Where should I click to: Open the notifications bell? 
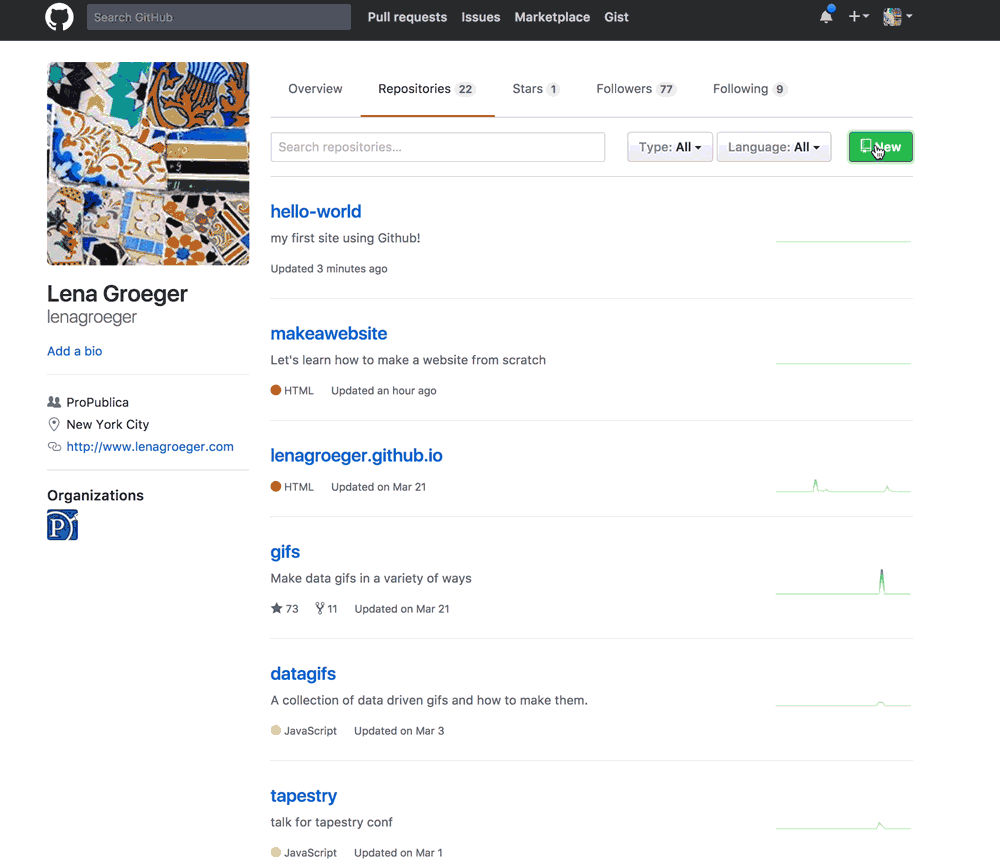826,16
